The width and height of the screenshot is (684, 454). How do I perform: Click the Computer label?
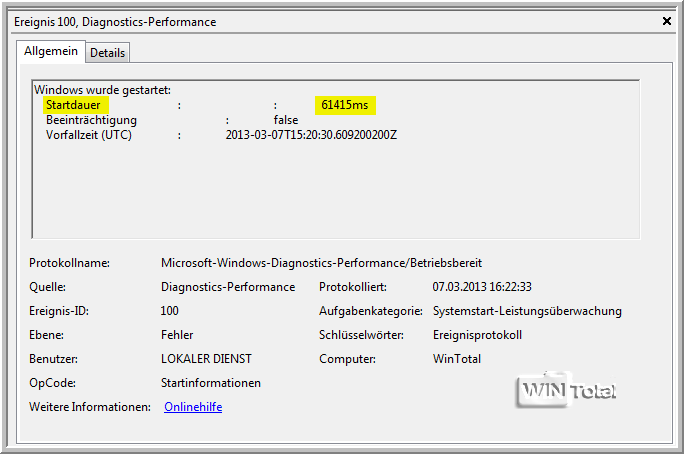(x=347, y=359)
